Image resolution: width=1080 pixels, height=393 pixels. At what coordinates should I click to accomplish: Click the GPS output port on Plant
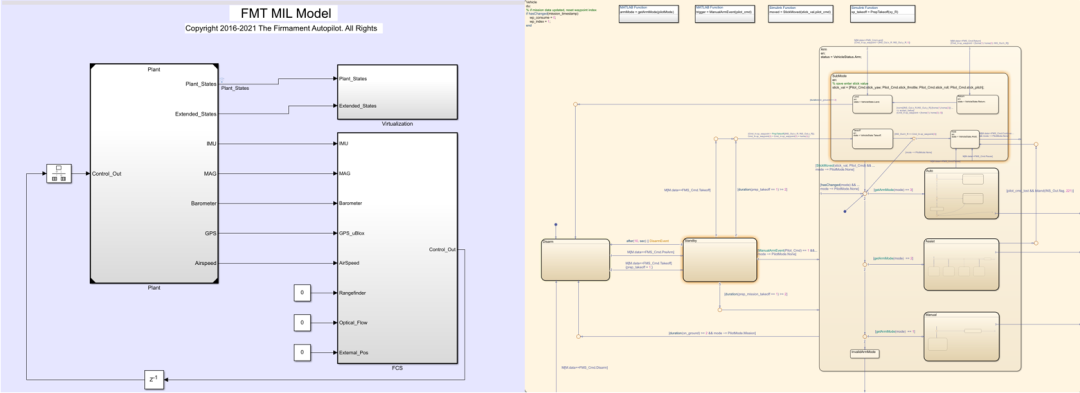point(211,233)
